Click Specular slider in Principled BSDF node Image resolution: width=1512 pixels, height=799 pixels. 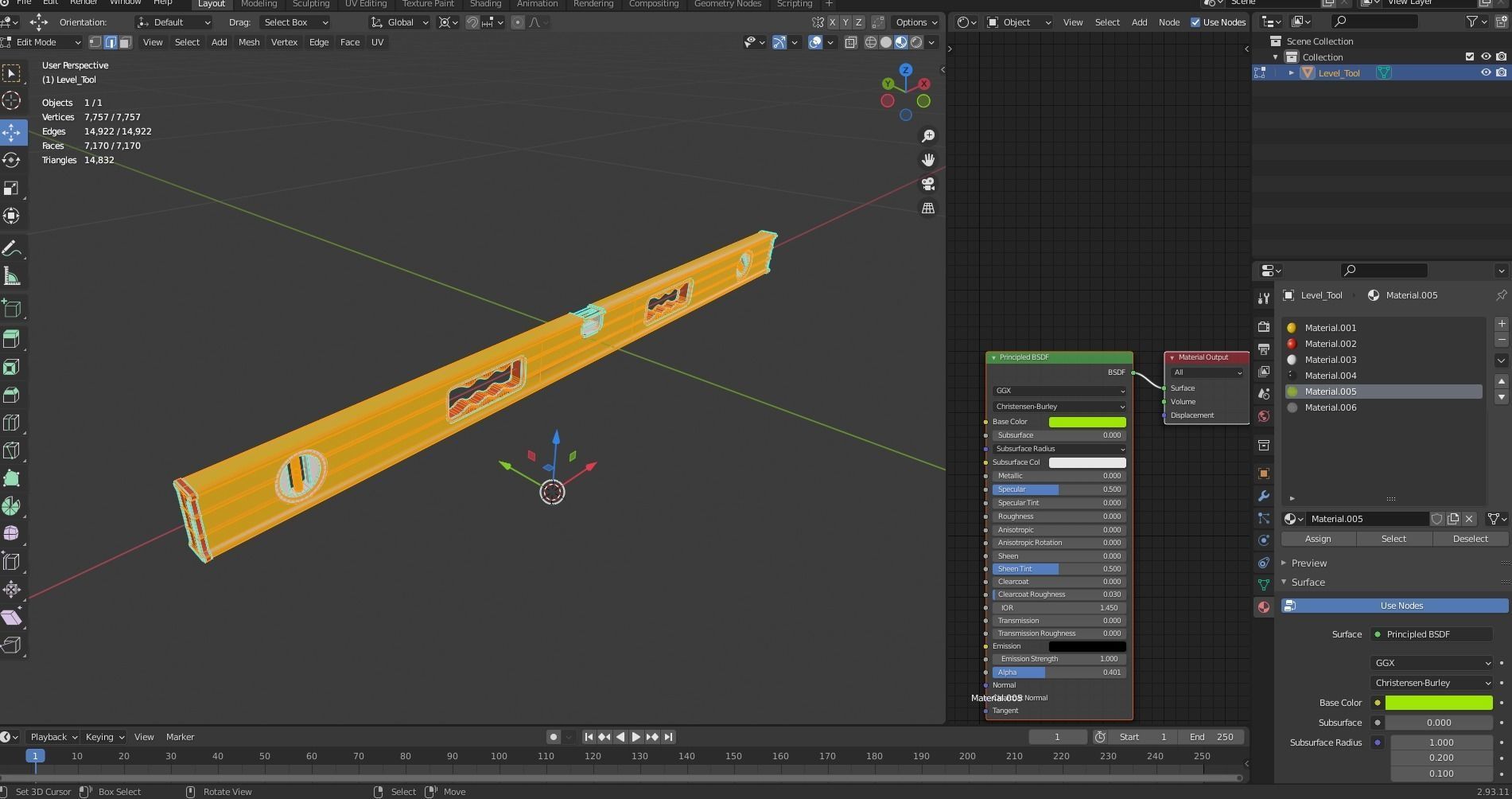[1059, 489]
